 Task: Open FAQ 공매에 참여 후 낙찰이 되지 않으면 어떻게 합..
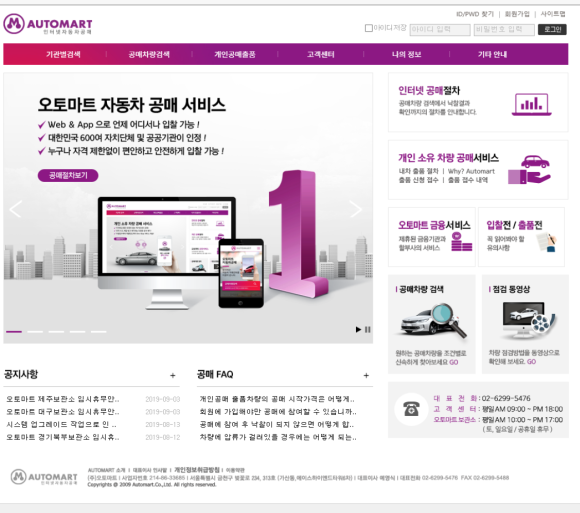pyautogui.click(x=277, y=424)
